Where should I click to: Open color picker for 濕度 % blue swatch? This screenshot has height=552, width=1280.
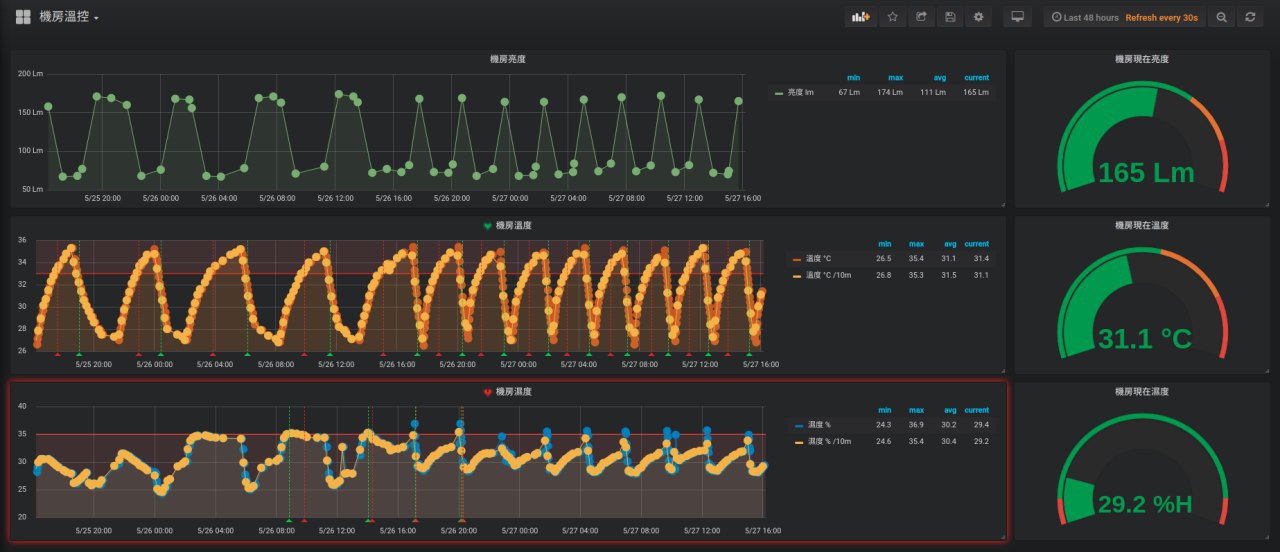(797, 425)
